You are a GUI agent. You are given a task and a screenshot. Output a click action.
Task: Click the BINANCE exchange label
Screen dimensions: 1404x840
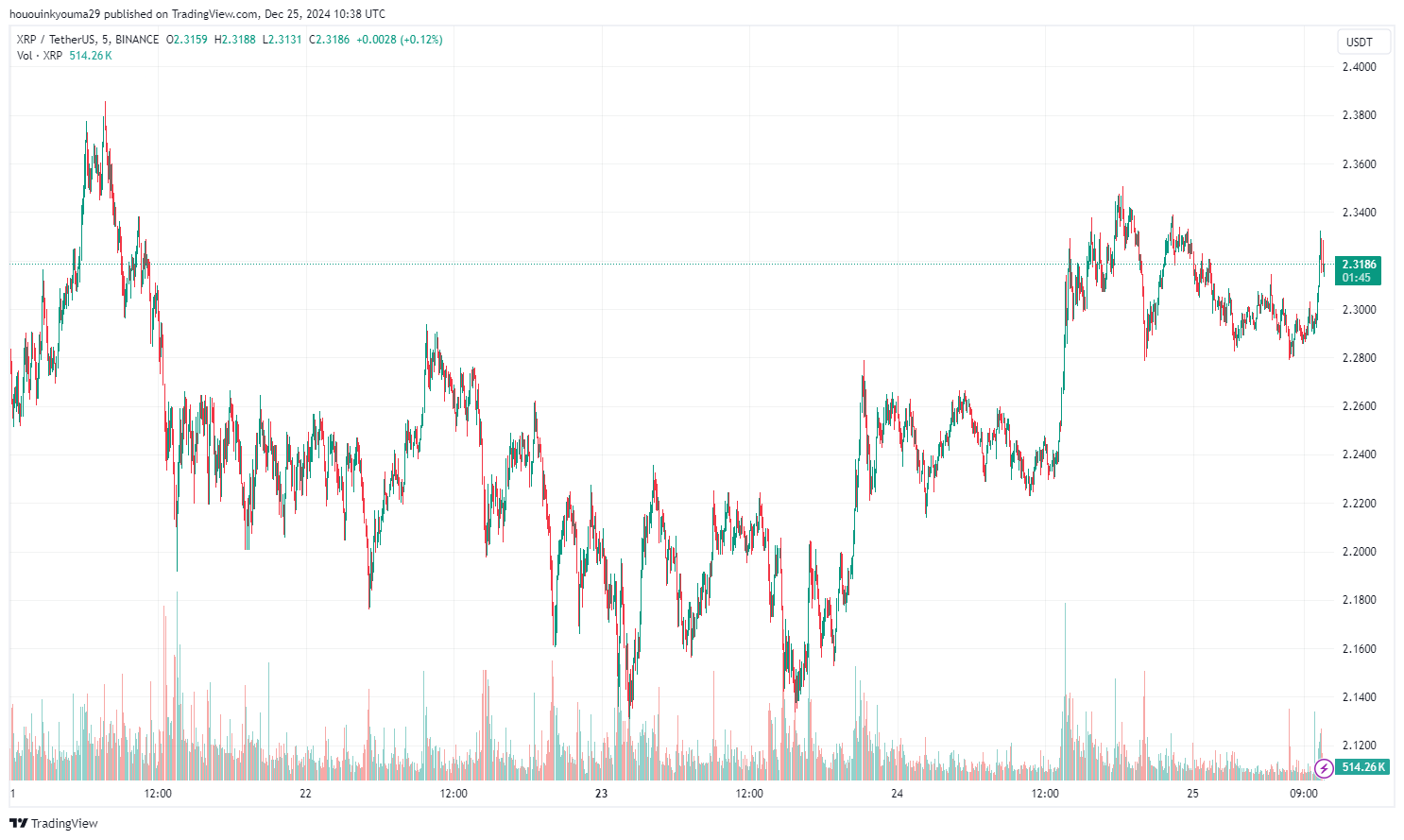coord(136,40)
